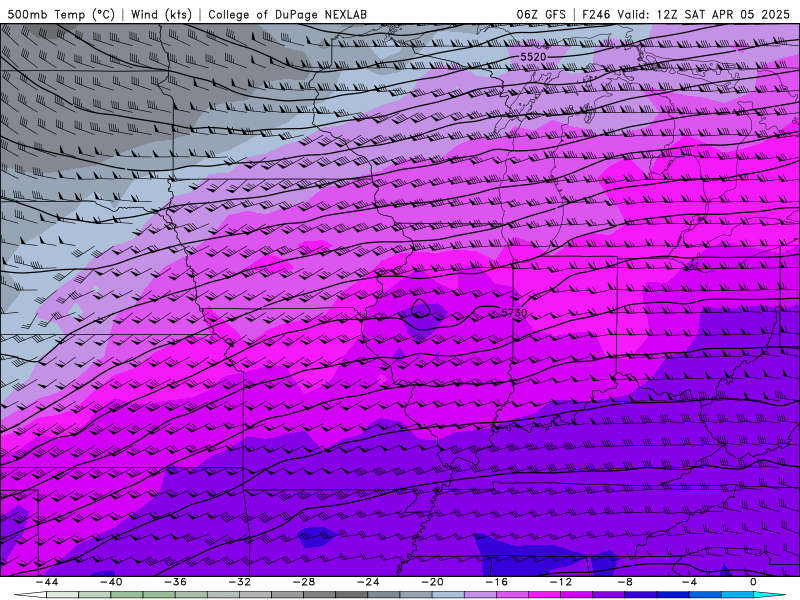Click the "College of DuPage NEXLAB" credit text

pos(287,14)
